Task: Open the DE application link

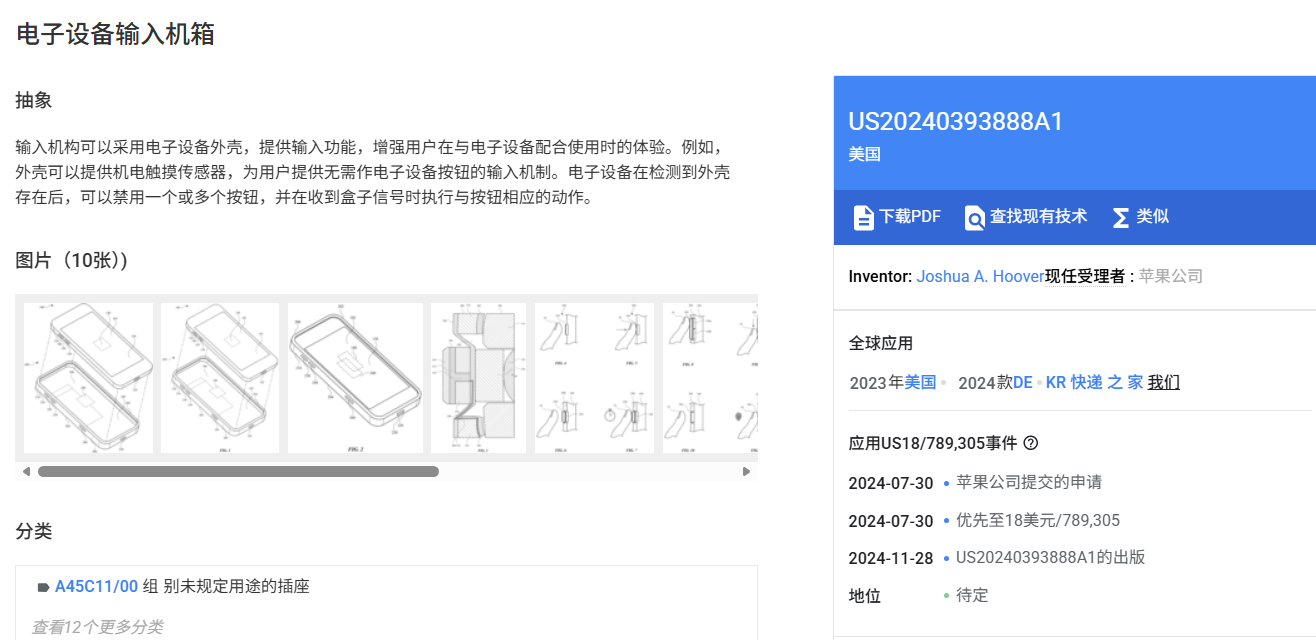Action: [1022, 382]
